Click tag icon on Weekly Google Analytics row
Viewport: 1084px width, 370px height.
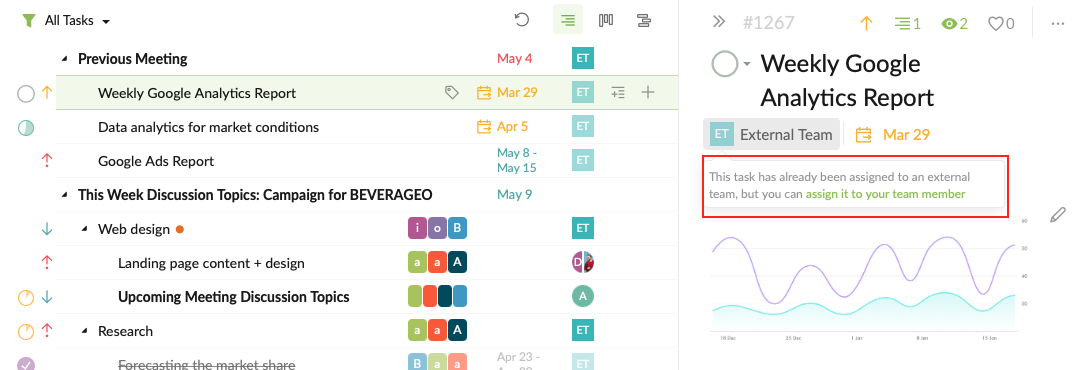tap(451, 93)
